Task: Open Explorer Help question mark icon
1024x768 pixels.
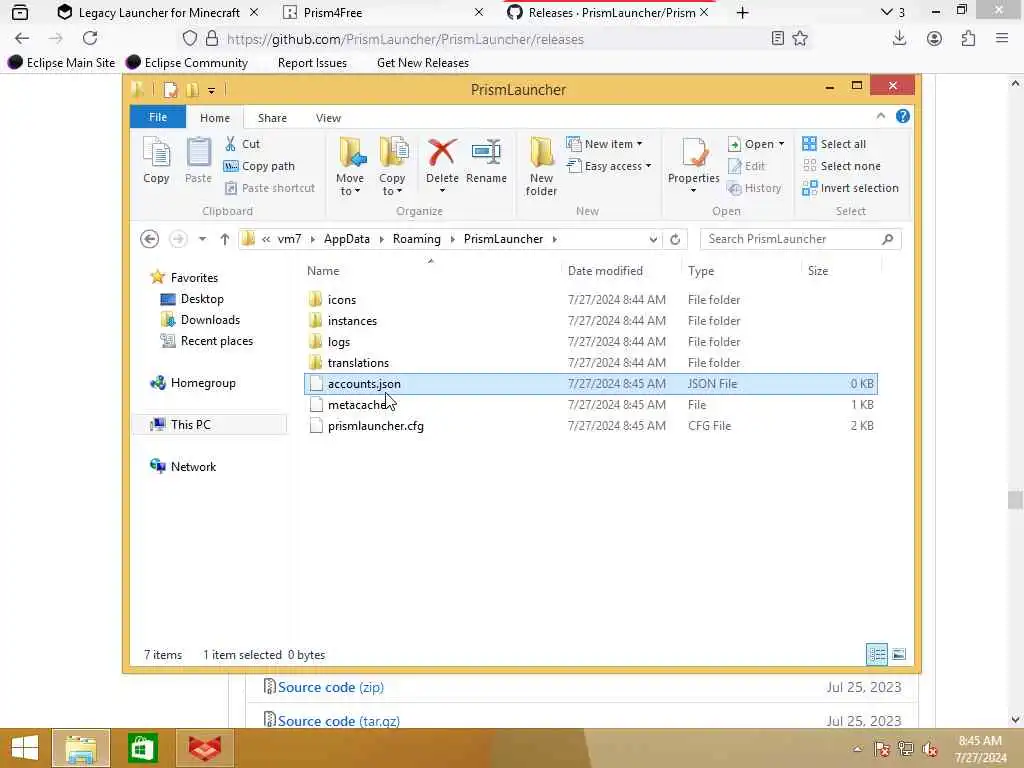Action: coord(903,116)
